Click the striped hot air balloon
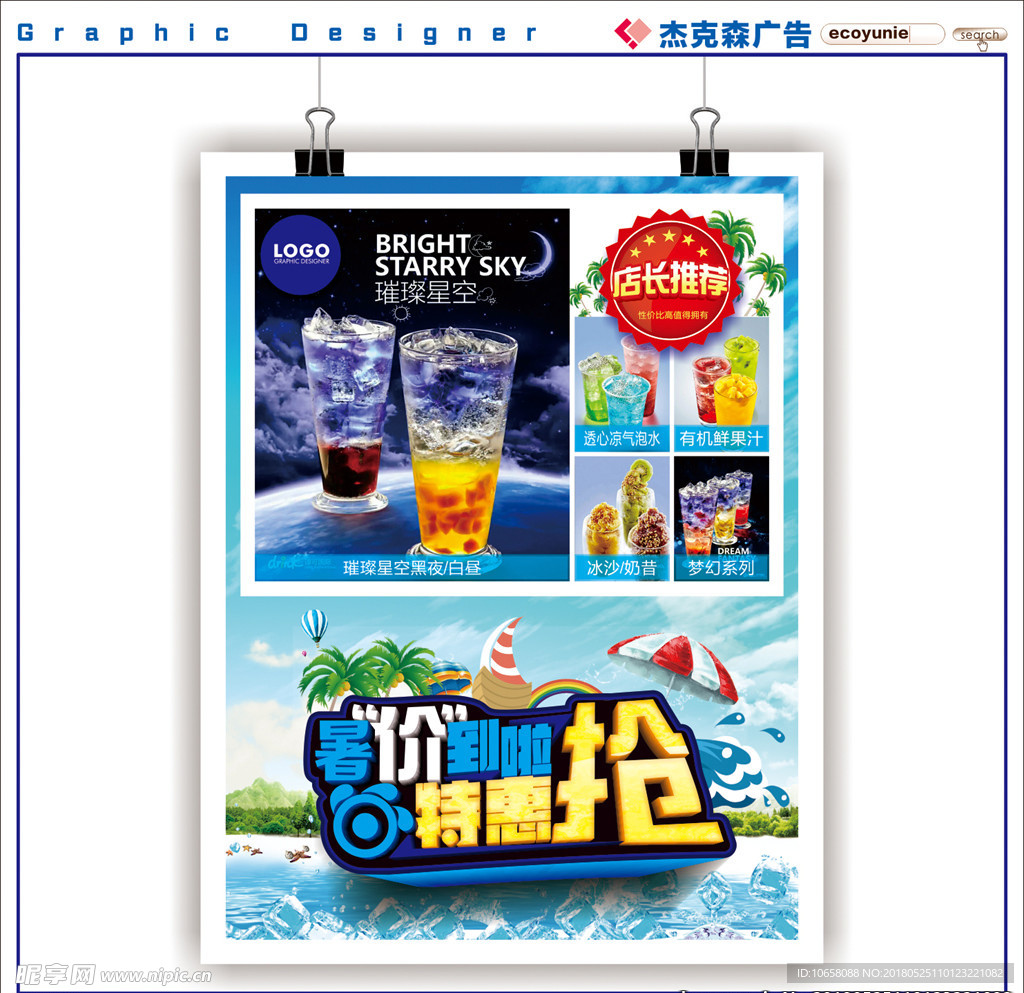This screenshot has width=1024, height=993. [314, 626]
